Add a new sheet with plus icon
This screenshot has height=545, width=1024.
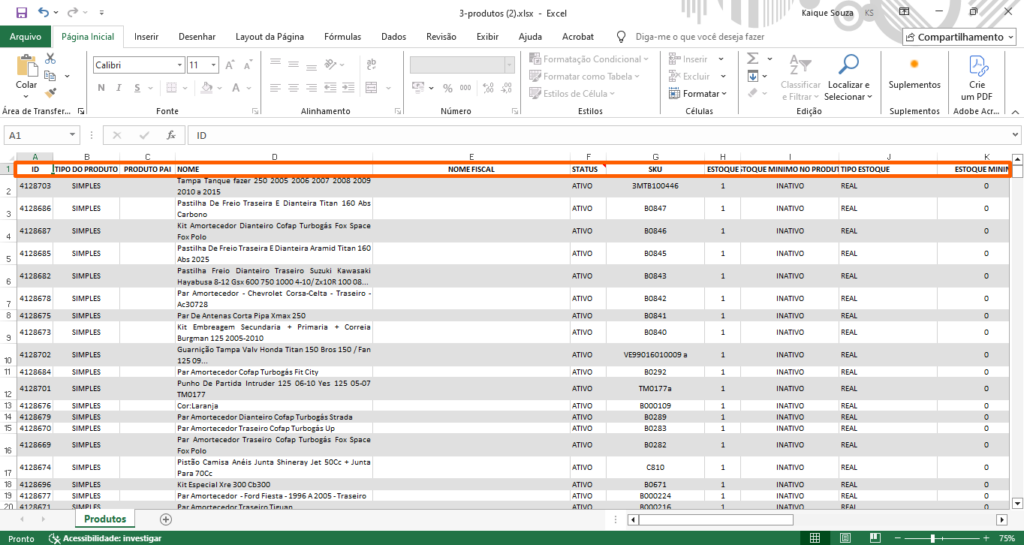tap(166, 519)
